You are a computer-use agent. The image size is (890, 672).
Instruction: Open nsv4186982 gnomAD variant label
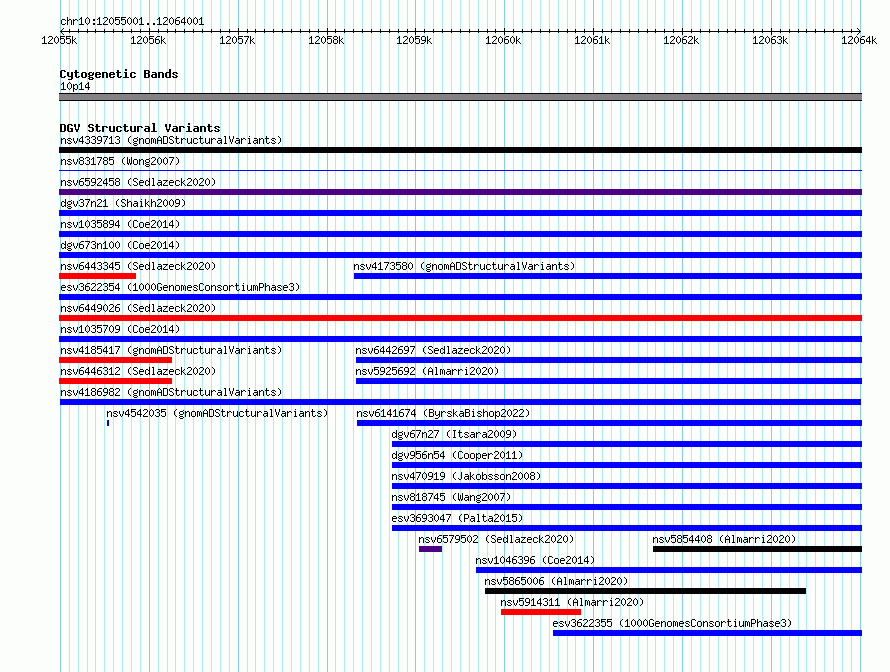click(171, 392)
